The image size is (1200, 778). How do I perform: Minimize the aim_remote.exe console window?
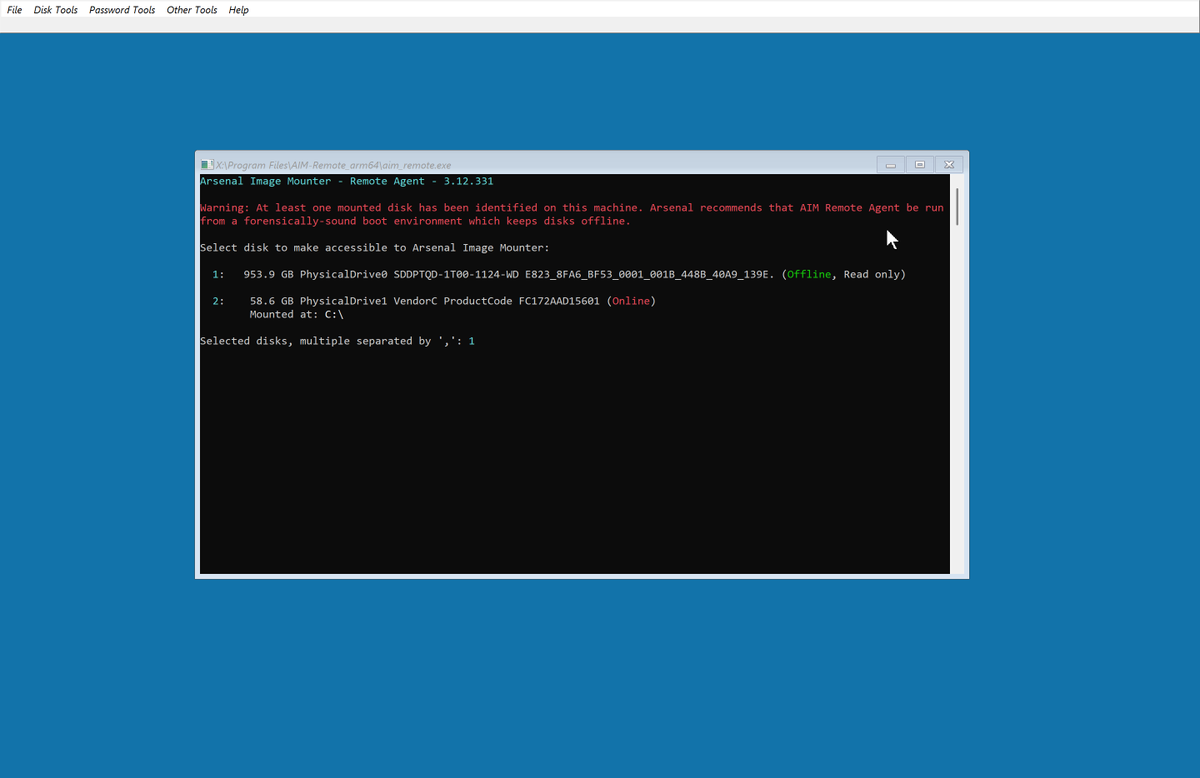tap(890, 165)
